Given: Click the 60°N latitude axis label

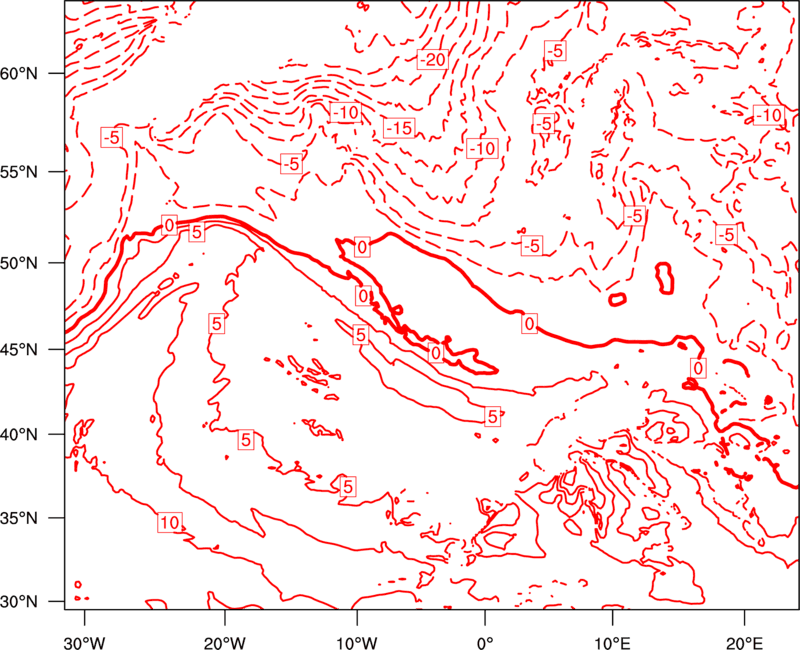Looking at the screenshot, I should (19, 73).
